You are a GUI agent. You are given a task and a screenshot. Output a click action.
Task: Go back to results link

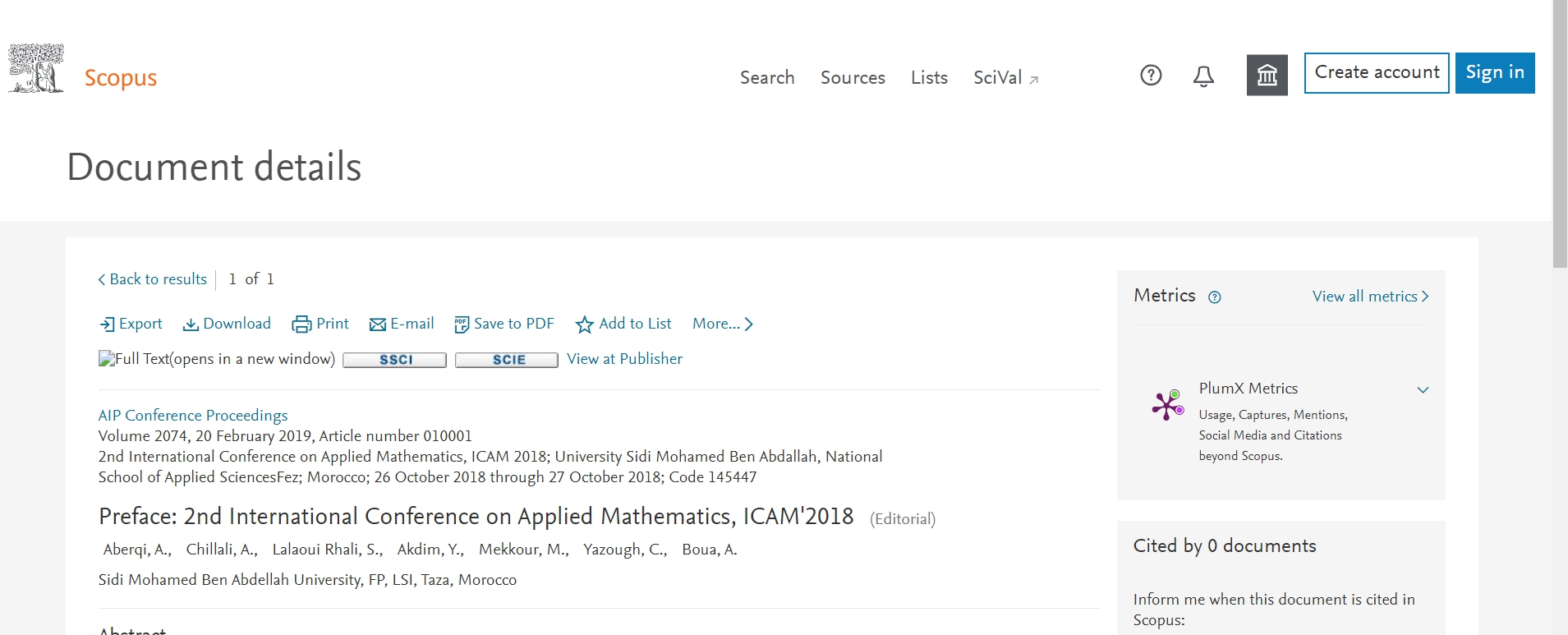click(153, 279)
